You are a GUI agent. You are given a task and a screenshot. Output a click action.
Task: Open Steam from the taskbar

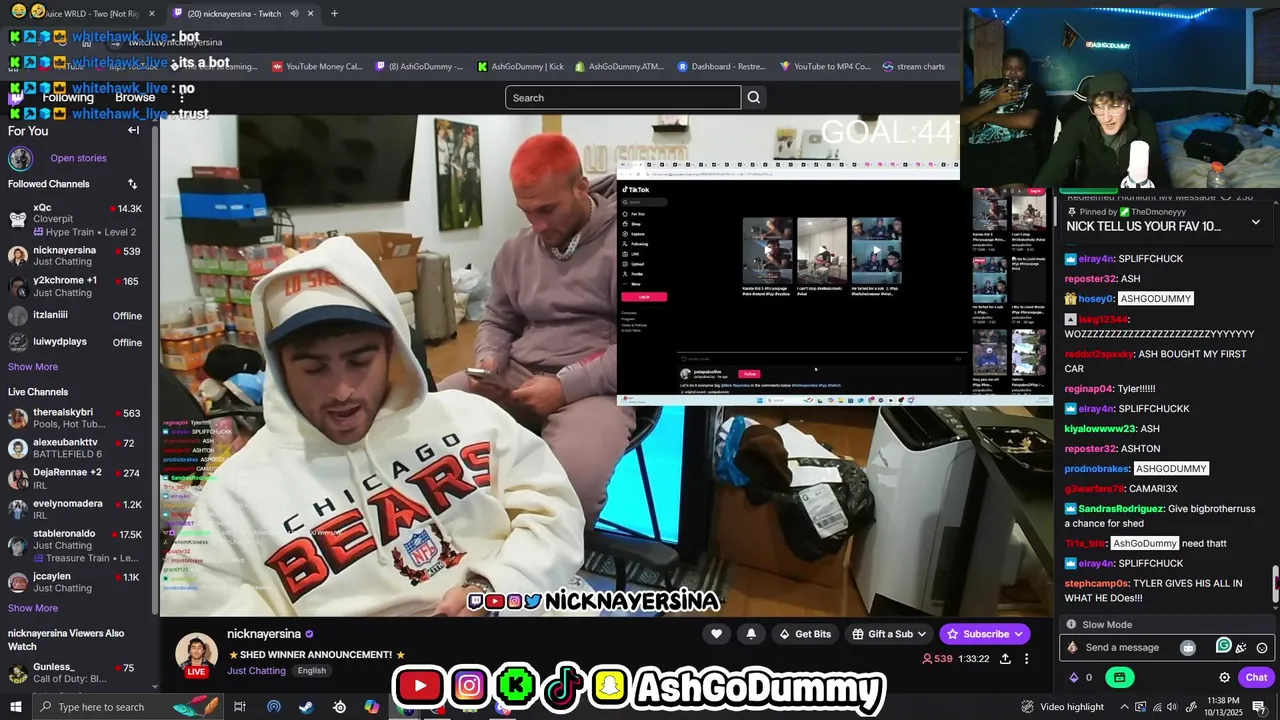(x=306, y=707)
